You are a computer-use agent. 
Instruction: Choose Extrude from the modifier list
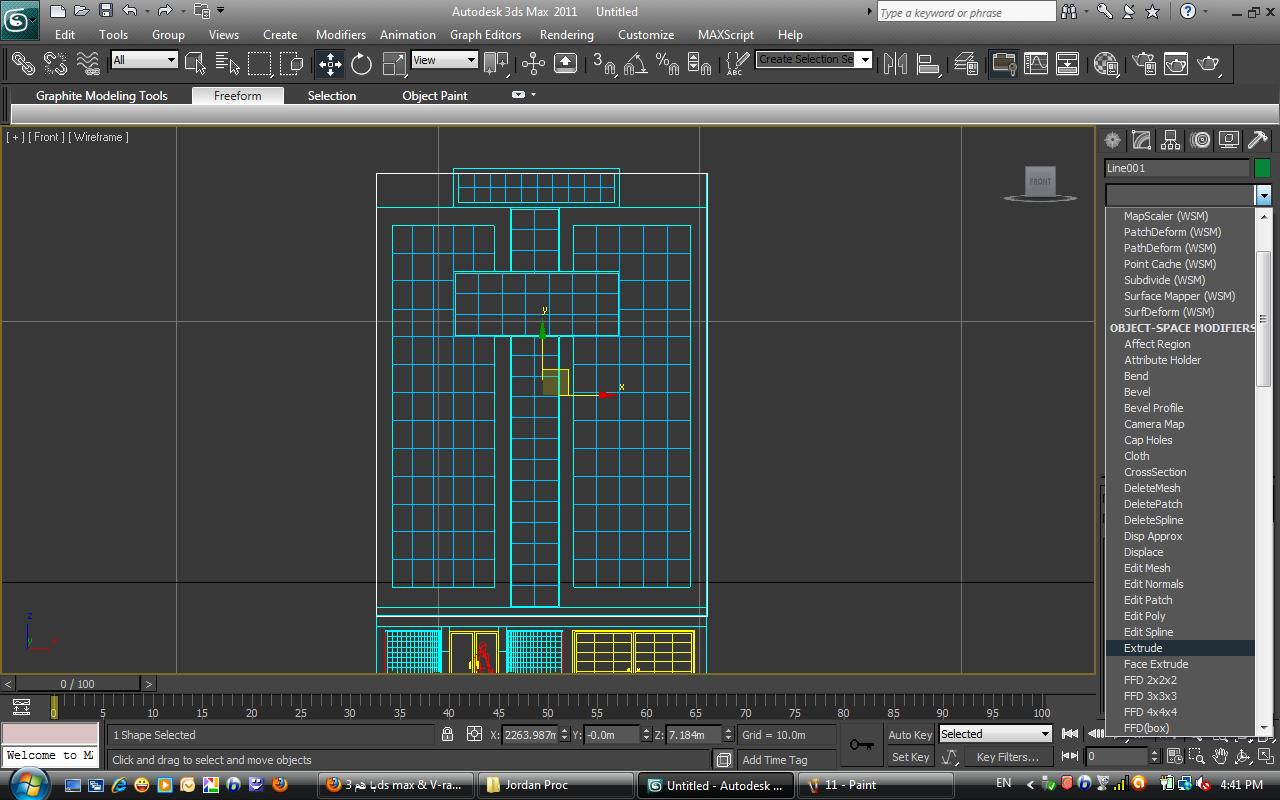[x=1143, y=648]
